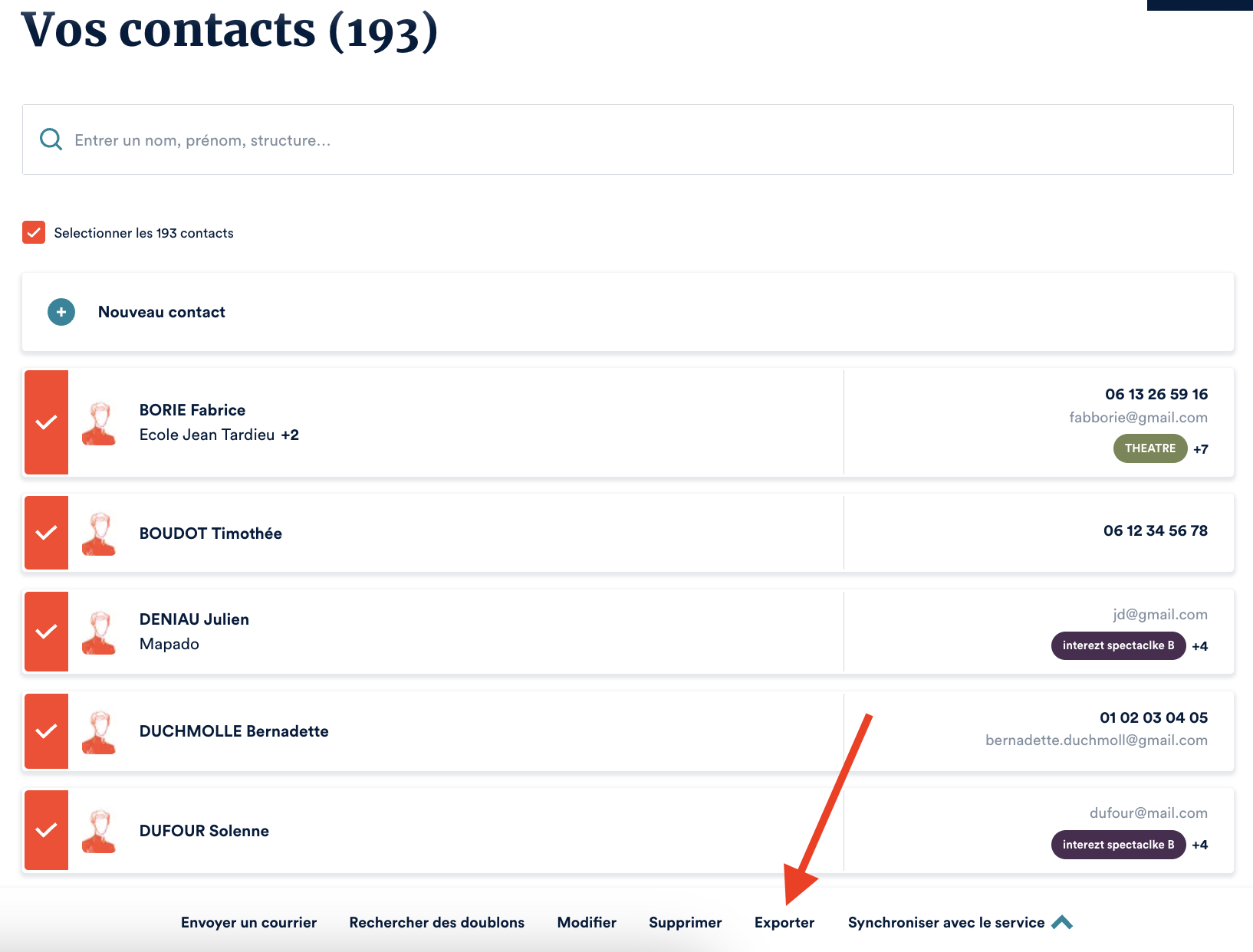Uncheck Selectionner les 193 contacts checkbox
Viewport: 1253px width, 952px height.
click(x=34, y=232)
